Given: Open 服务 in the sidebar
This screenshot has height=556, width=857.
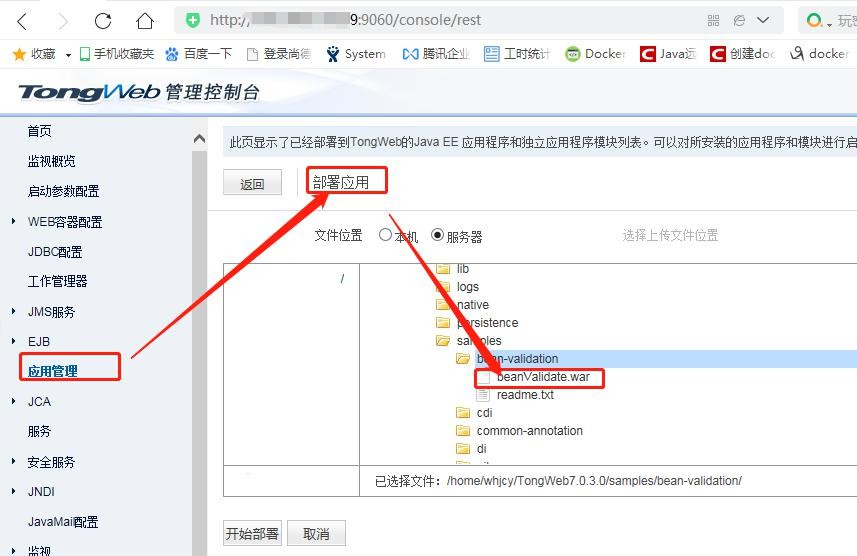Looking at the screenshot, I should click(39, 431).
